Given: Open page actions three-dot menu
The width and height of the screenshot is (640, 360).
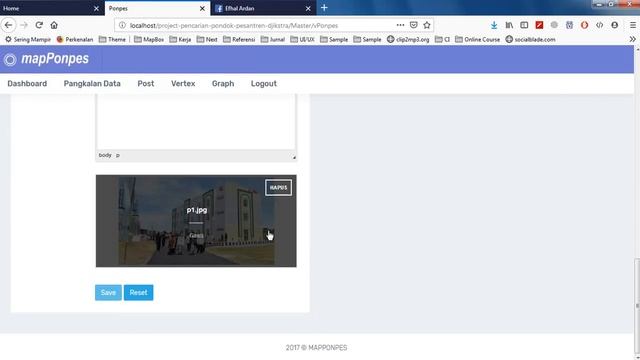Looking at the screenshot, I should 400,25.
